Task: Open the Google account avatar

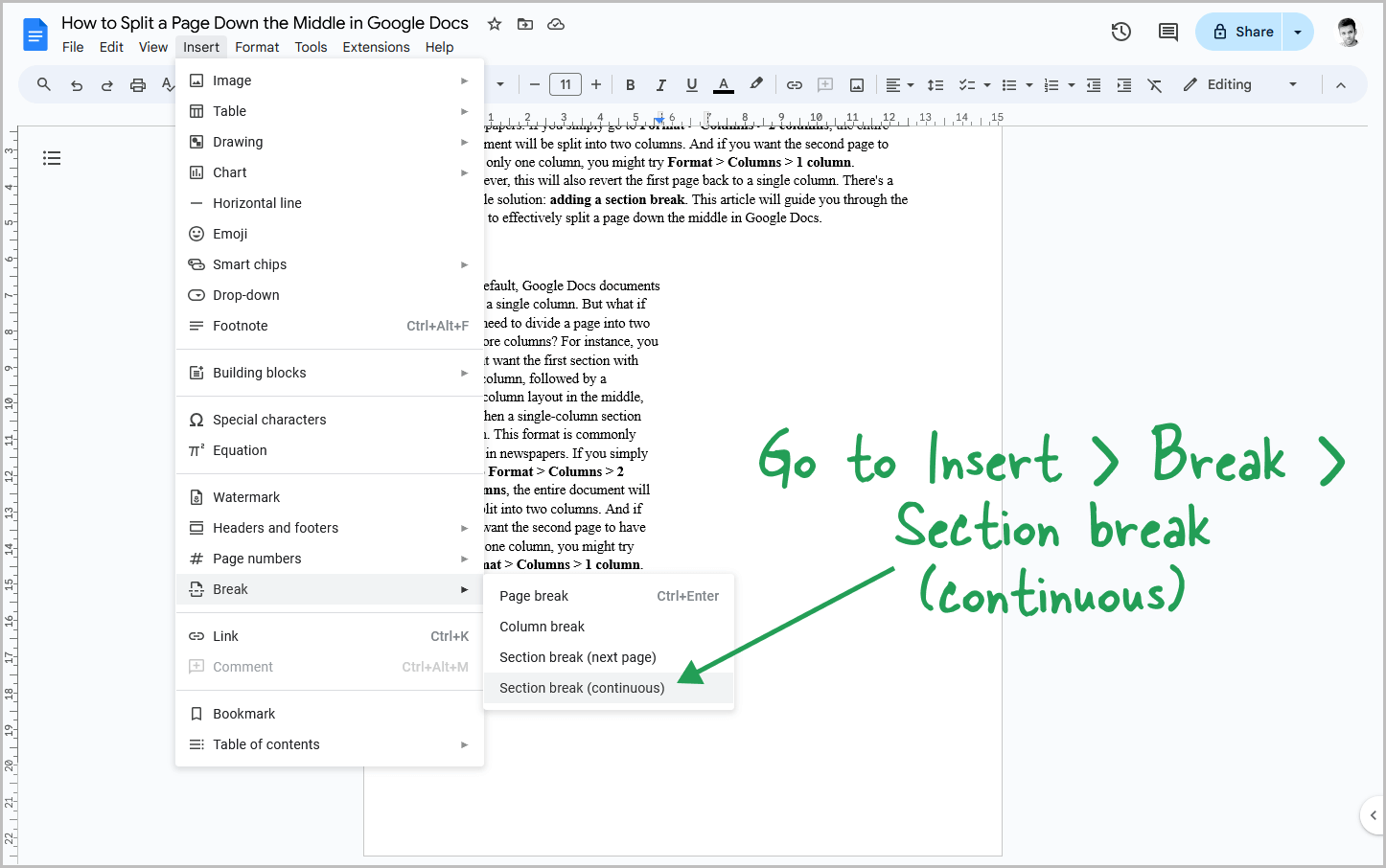Action: coord(1348,32)
